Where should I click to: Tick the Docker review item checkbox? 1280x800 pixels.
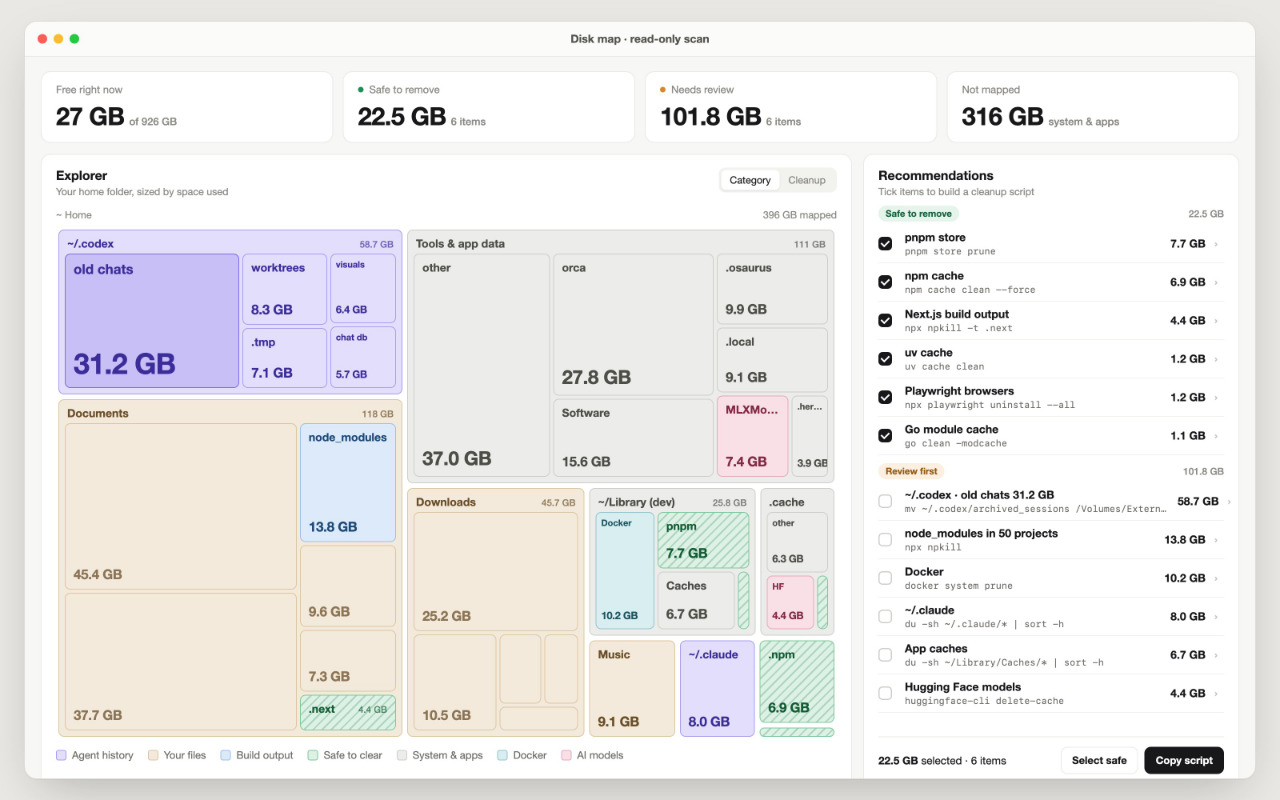pos(885,578)
